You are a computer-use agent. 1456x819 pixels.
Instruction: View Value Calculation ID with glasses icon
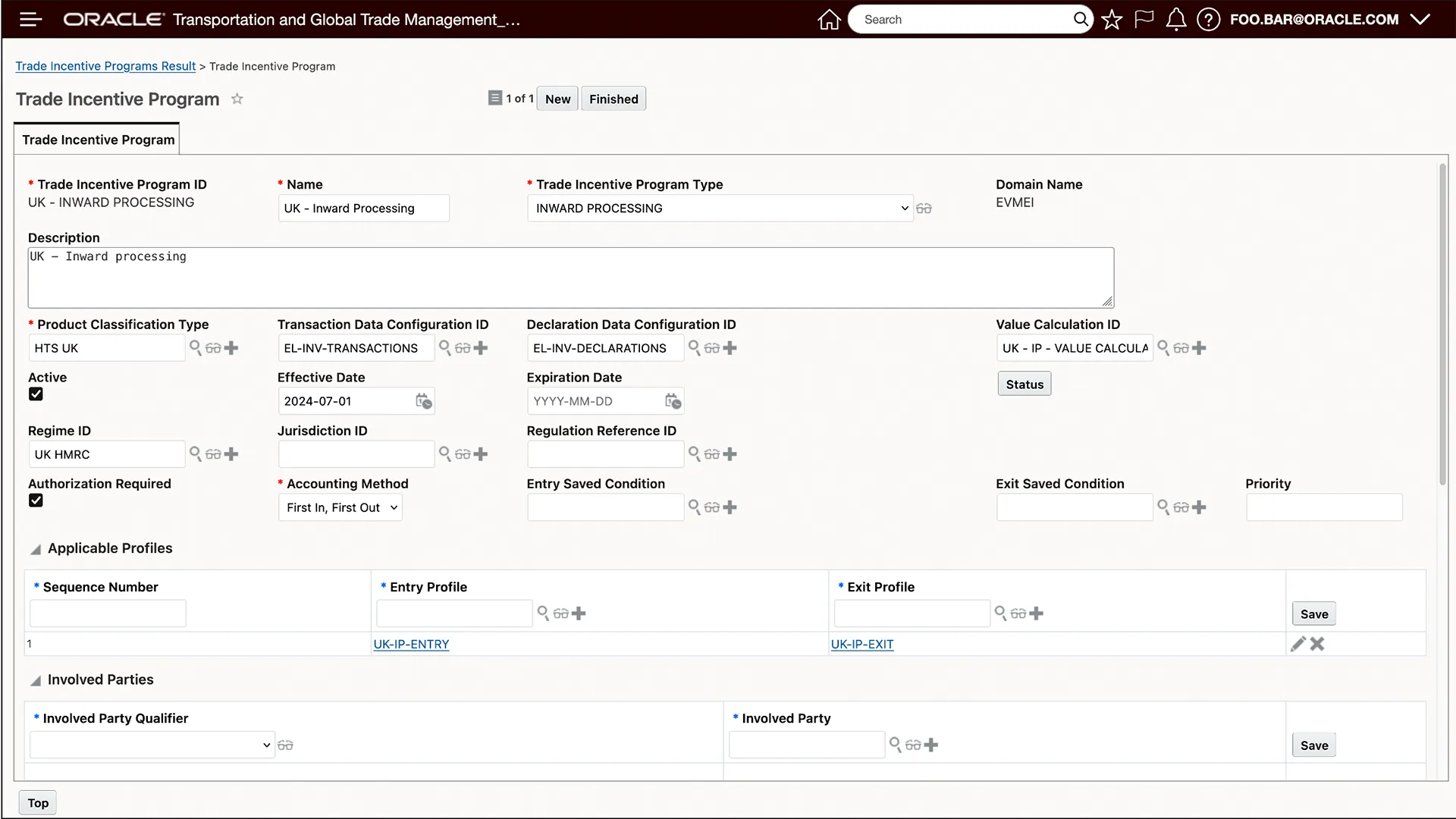click(x=1181, y=348)
